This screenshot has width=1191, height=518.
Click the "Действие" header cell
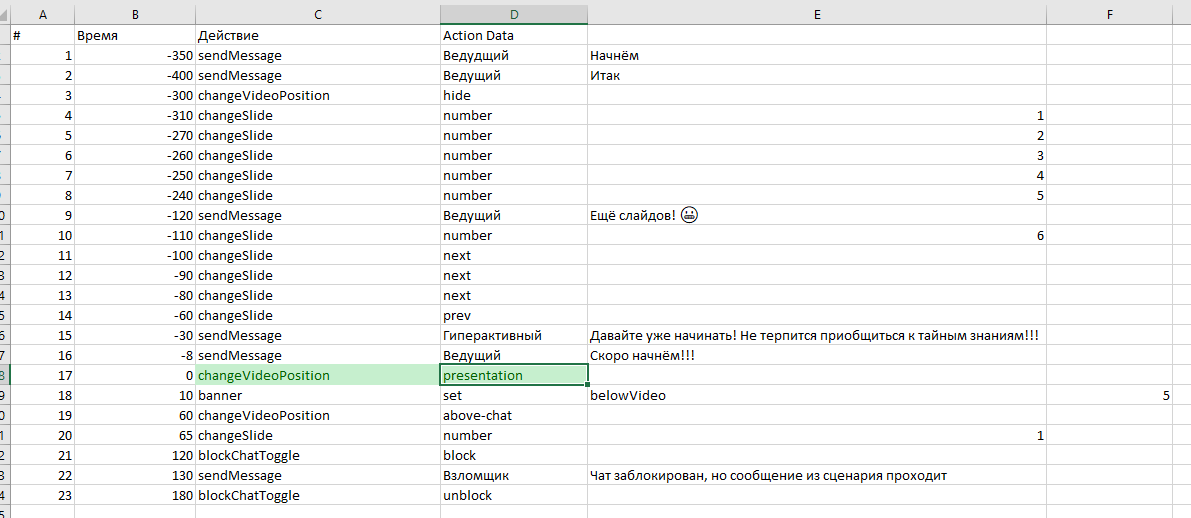317,36
